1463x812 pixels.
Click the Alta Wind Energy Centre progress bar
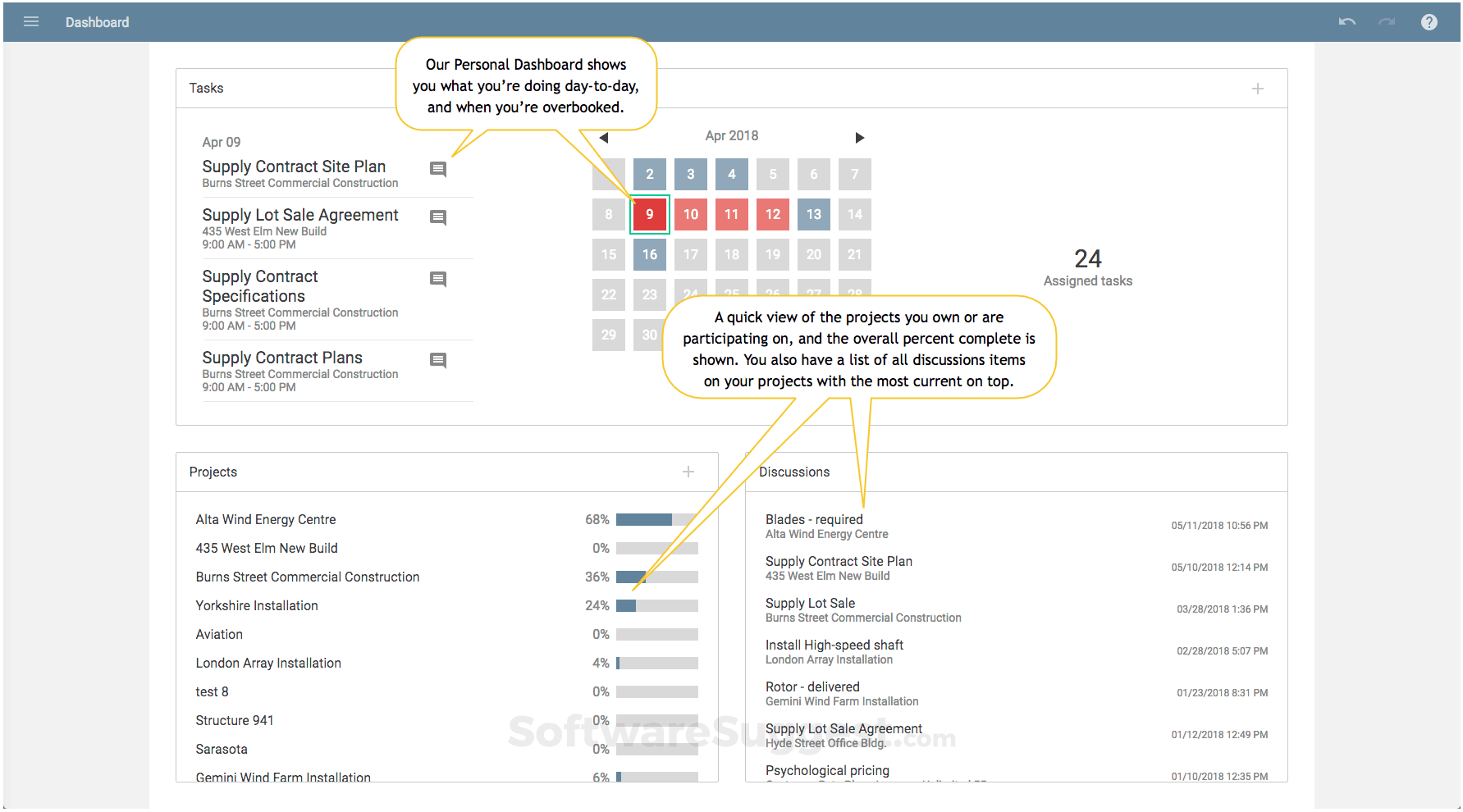tap(656, 519)
